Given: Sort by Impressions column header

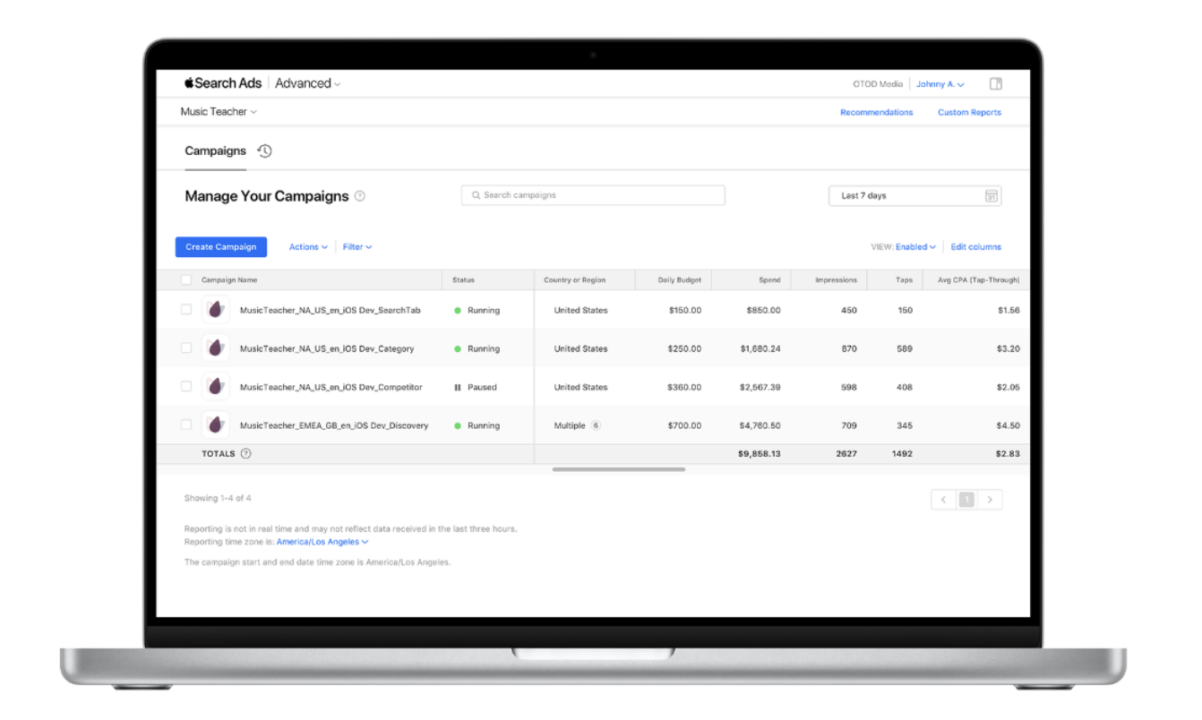Looking at the screenshot, I should pyautogui.click(x=836, y=280).
